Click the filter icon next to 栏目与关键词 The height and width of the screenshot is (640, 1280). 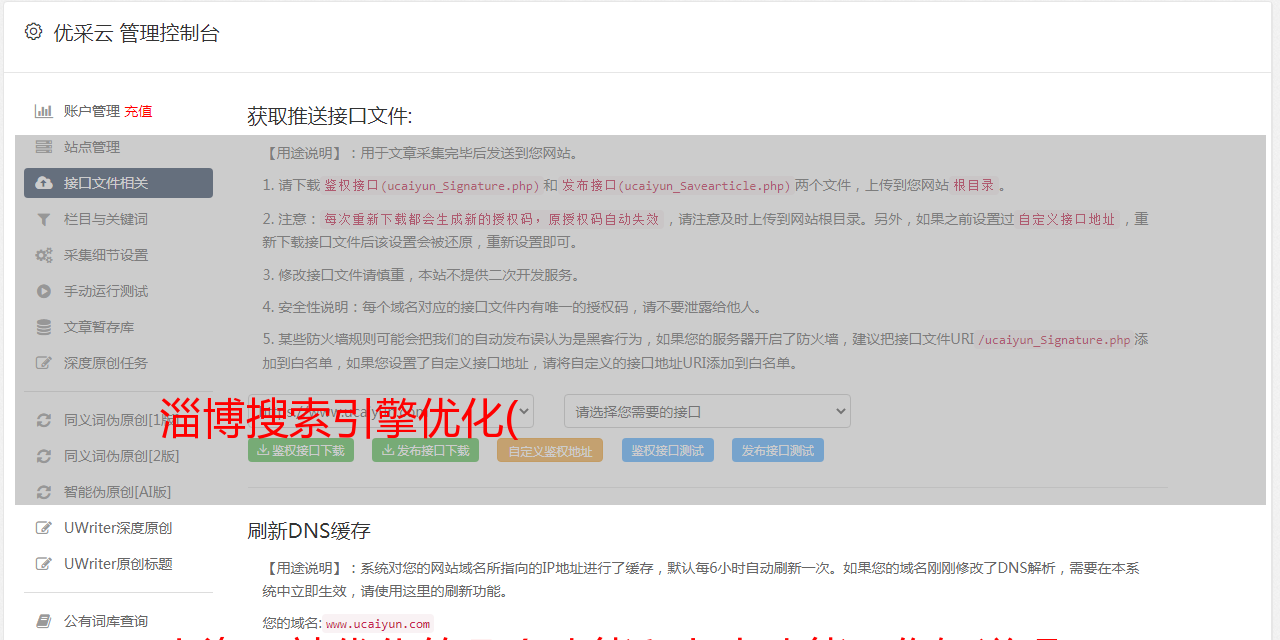click(x=44, y=219)
